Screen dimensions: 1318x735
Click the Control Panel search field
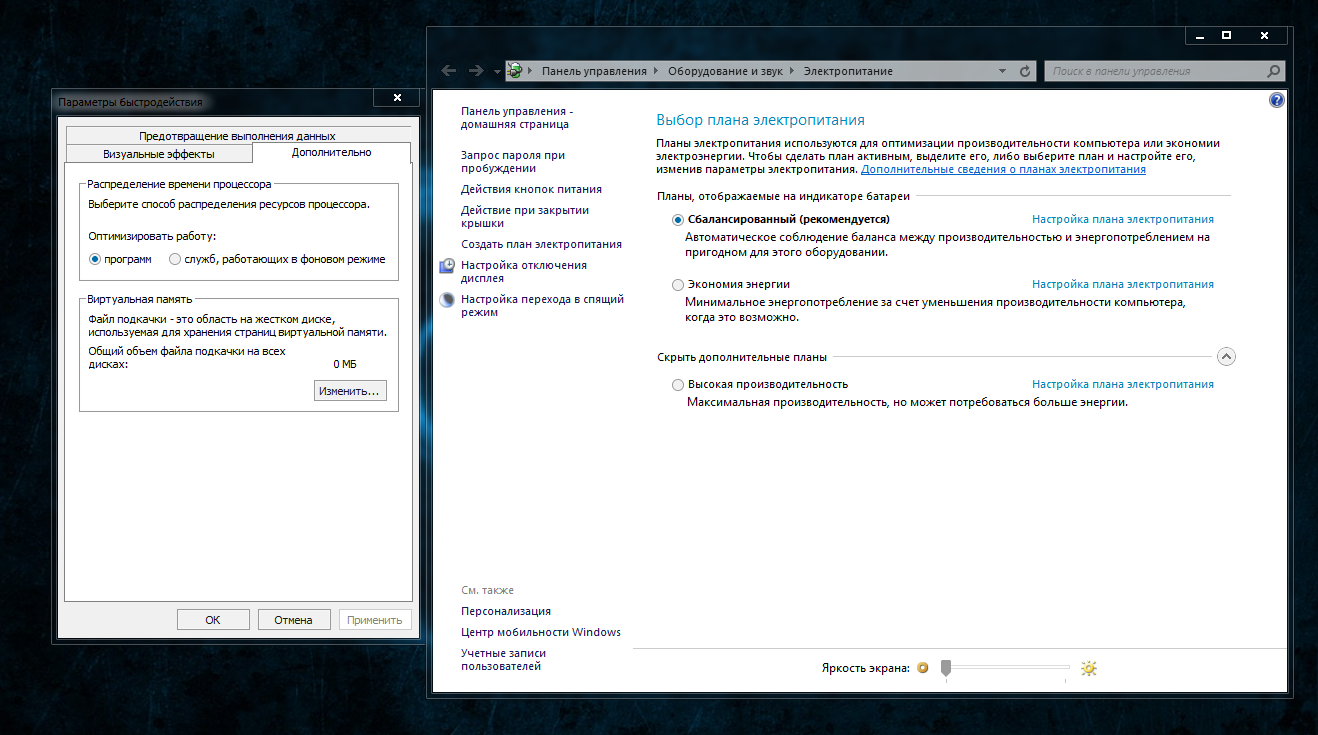pyautogui.click(x=1155, y=71)
